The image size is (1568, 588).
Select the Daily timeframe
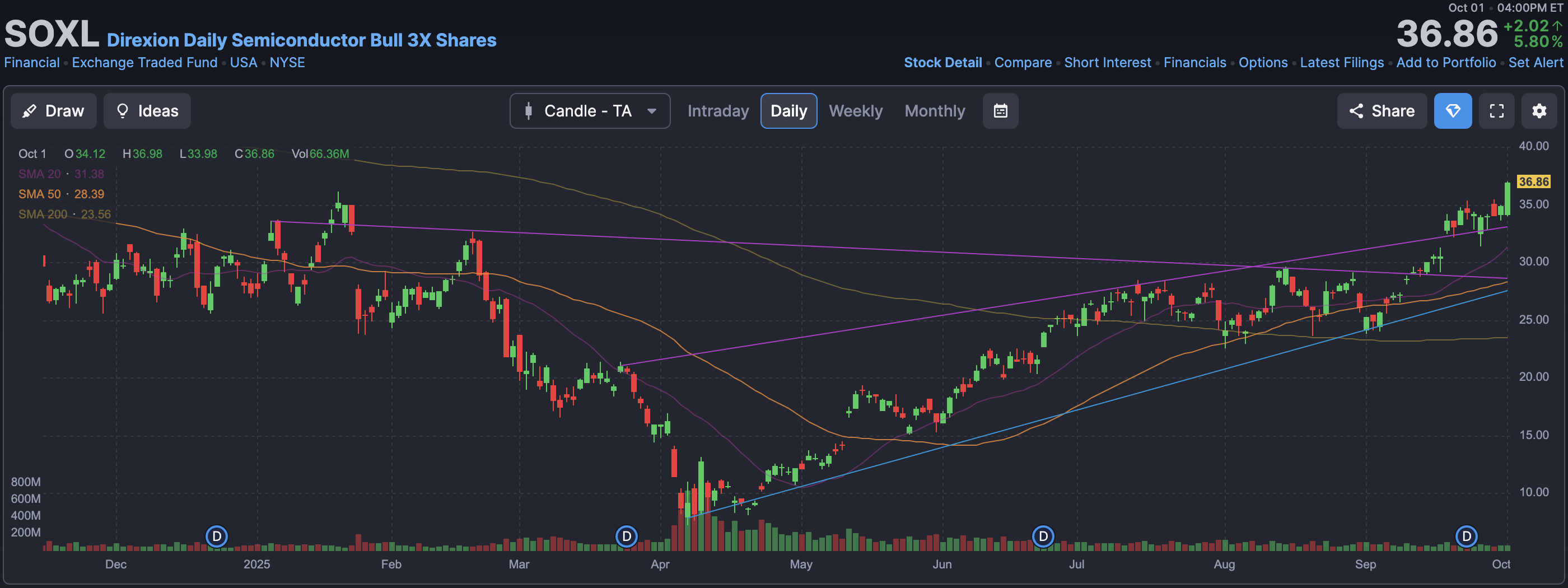[788, 111]
